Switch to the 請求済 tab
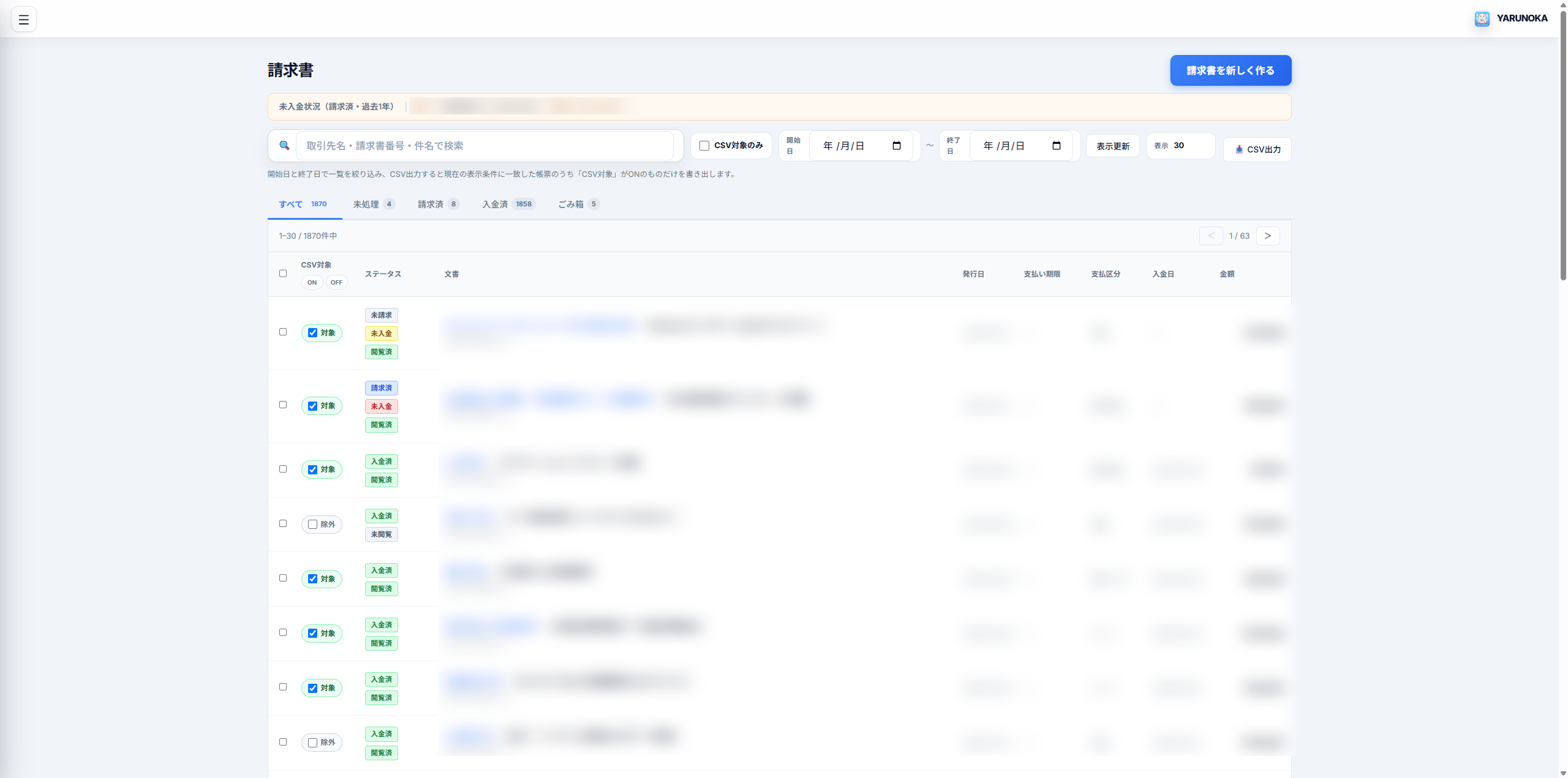 (x=438, y=204)
